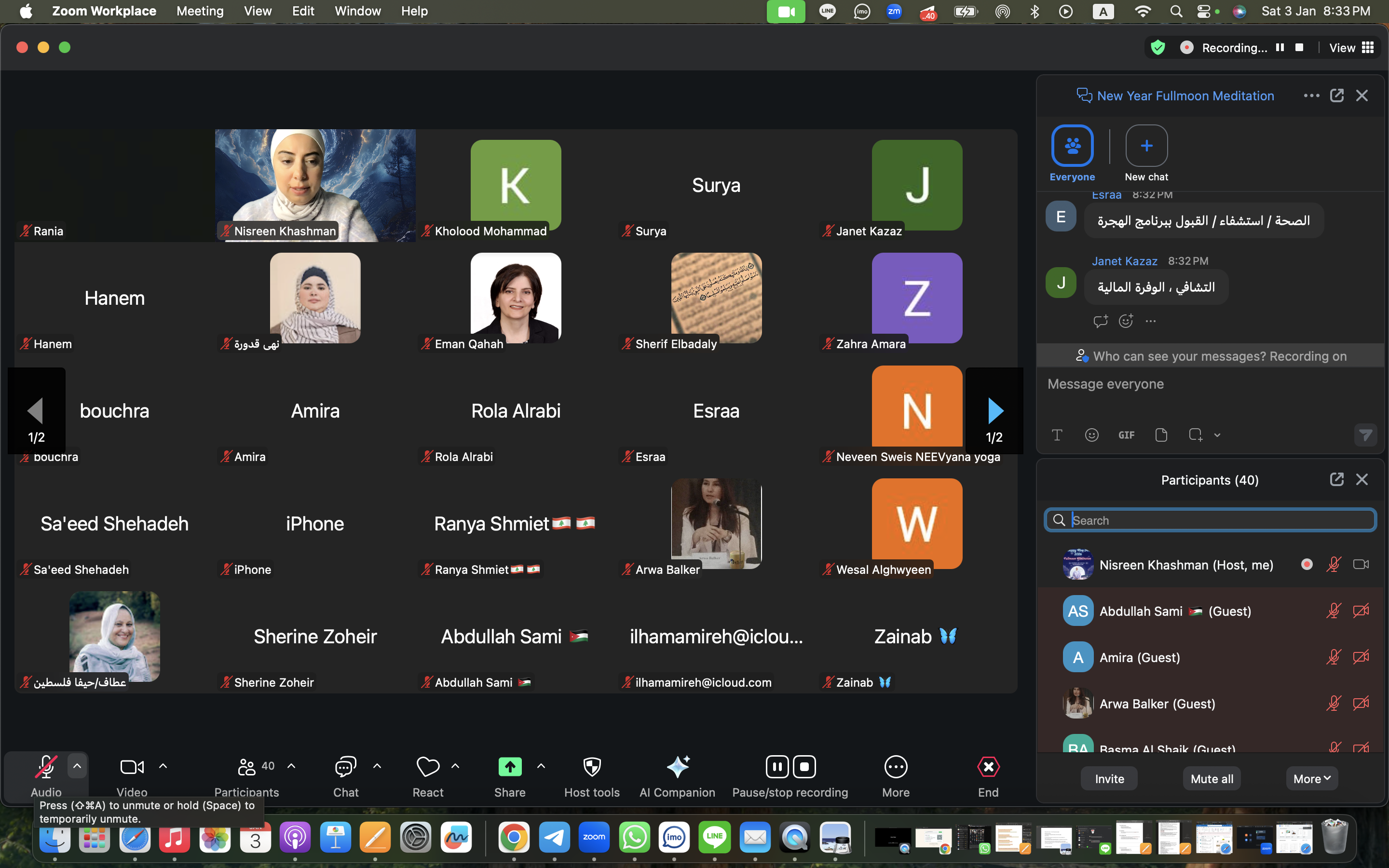Open the emoji picker in chat
Image resolution: width=1389 pixels, height=868 pixels.
1092,435
